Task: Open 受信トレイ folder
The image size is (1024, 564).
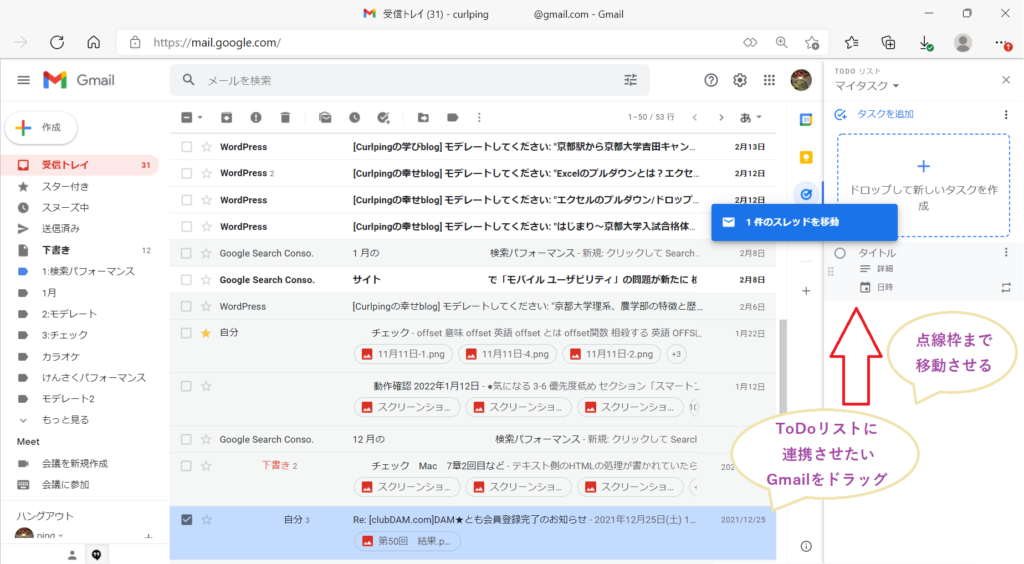Action: (80, 165)
